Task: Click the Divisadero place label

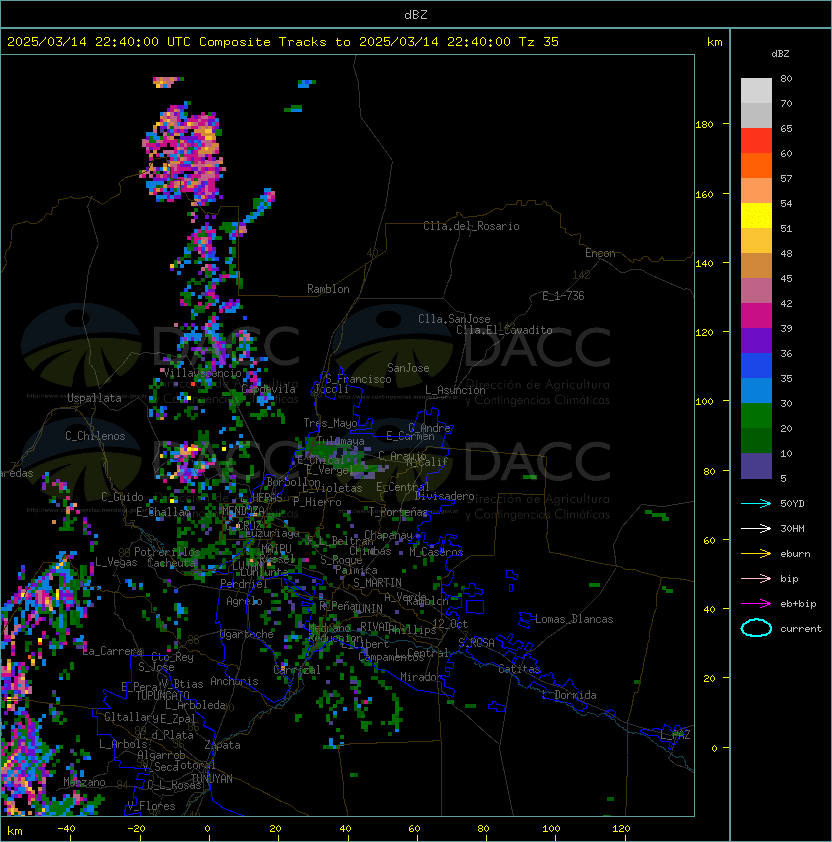Action: [x=444, y=496]
